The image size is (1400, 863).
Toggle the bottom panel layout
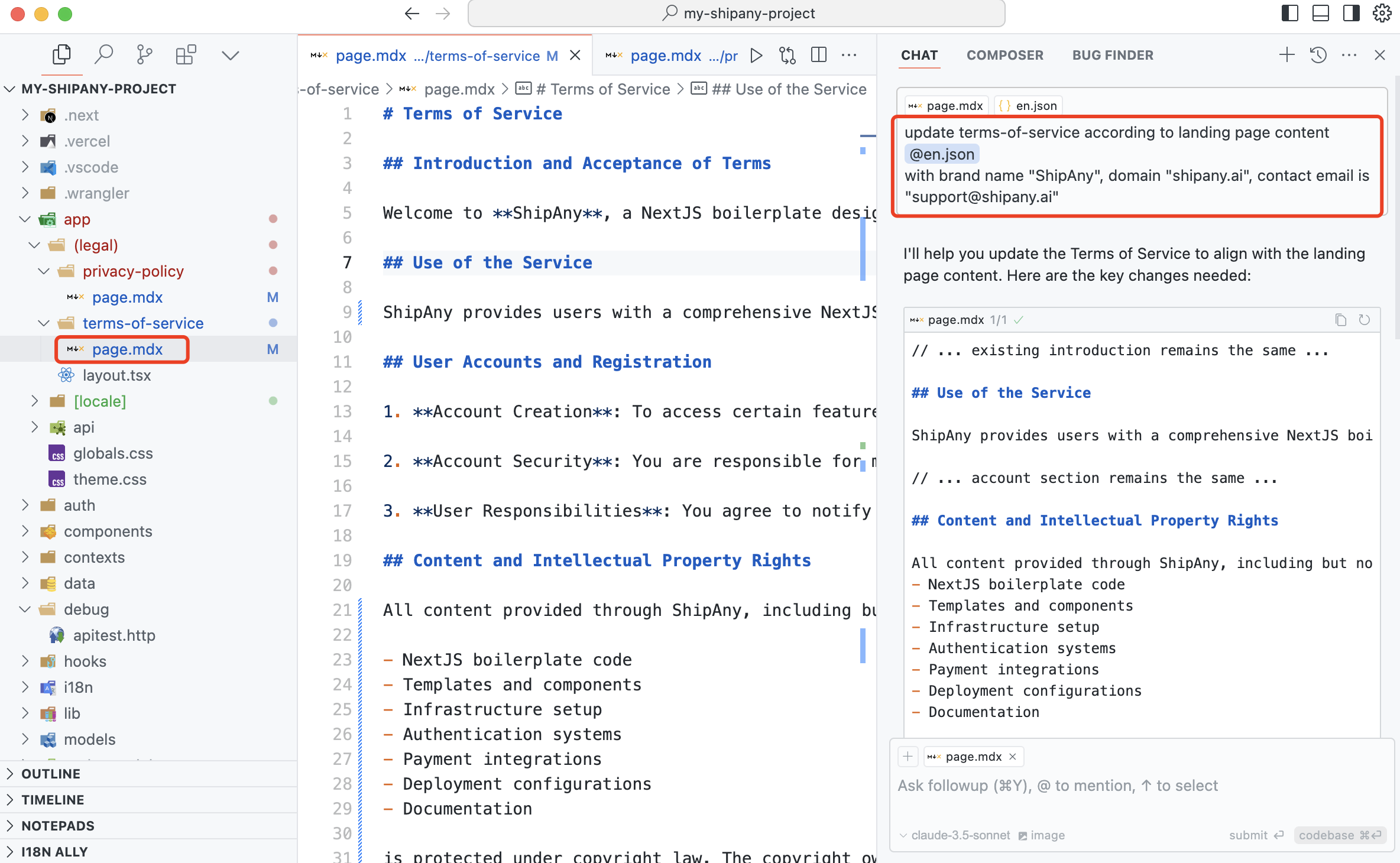(1320, 13)
